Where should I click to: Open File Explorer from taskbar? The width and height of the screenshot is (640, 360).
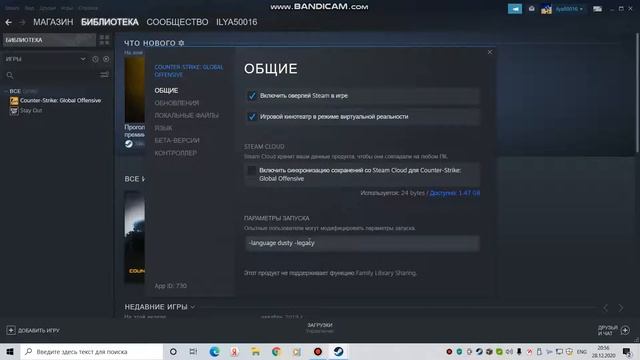pos(256,351)
